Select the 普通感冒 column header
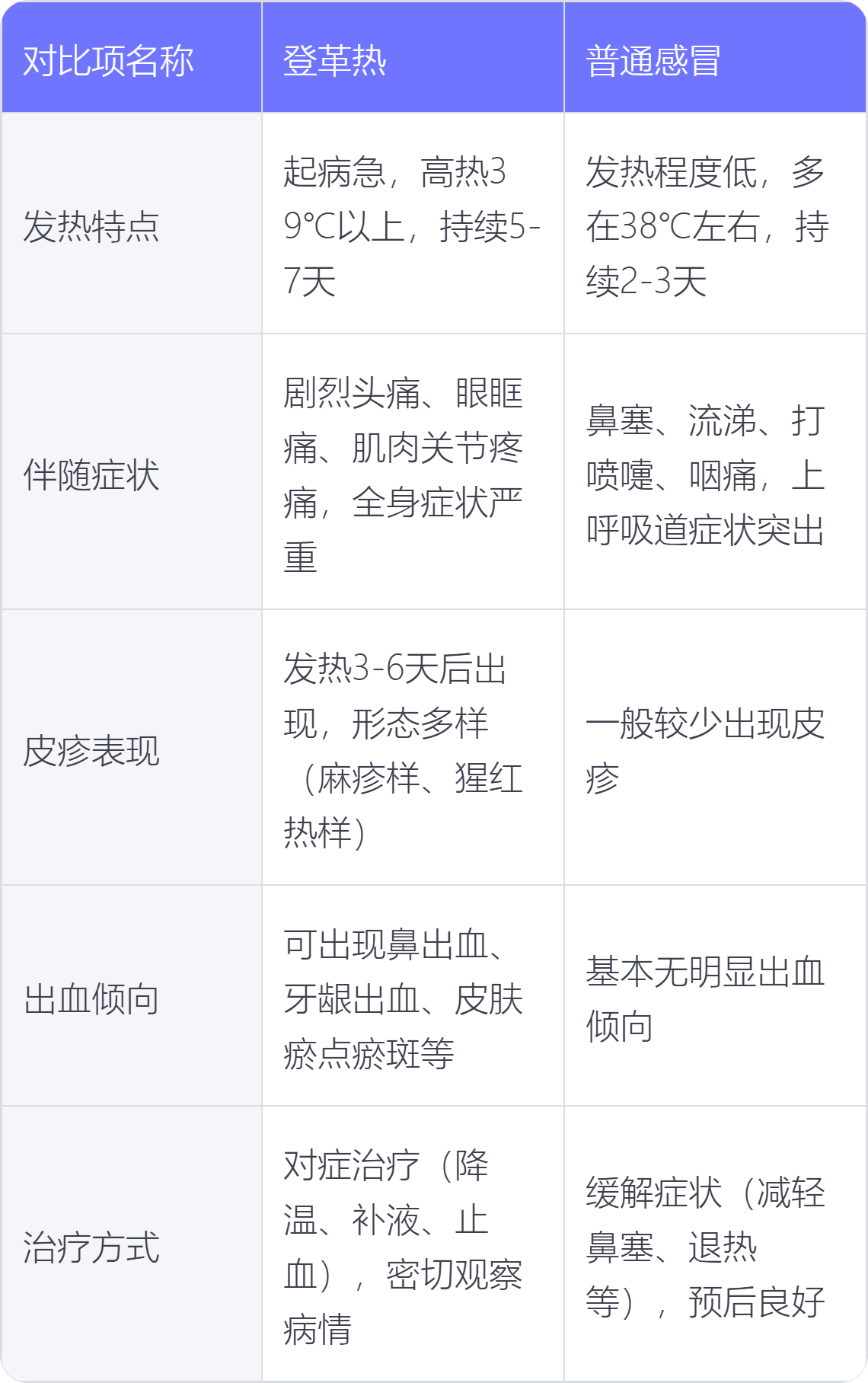The width and height of the screenshot is (868, 1383). tap(715, 57)
